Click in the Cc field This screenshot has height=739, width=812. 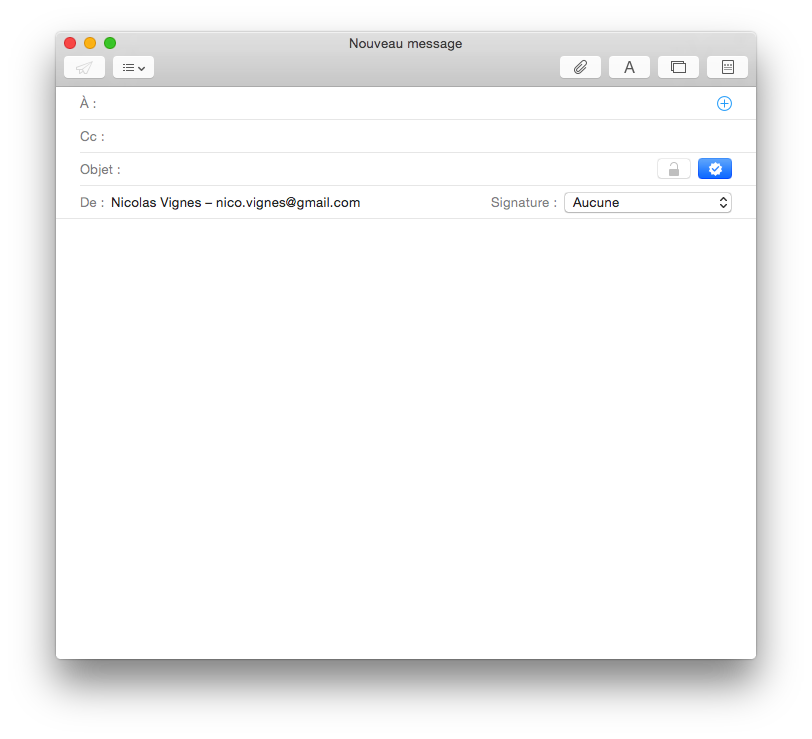(x=419, y=137)
